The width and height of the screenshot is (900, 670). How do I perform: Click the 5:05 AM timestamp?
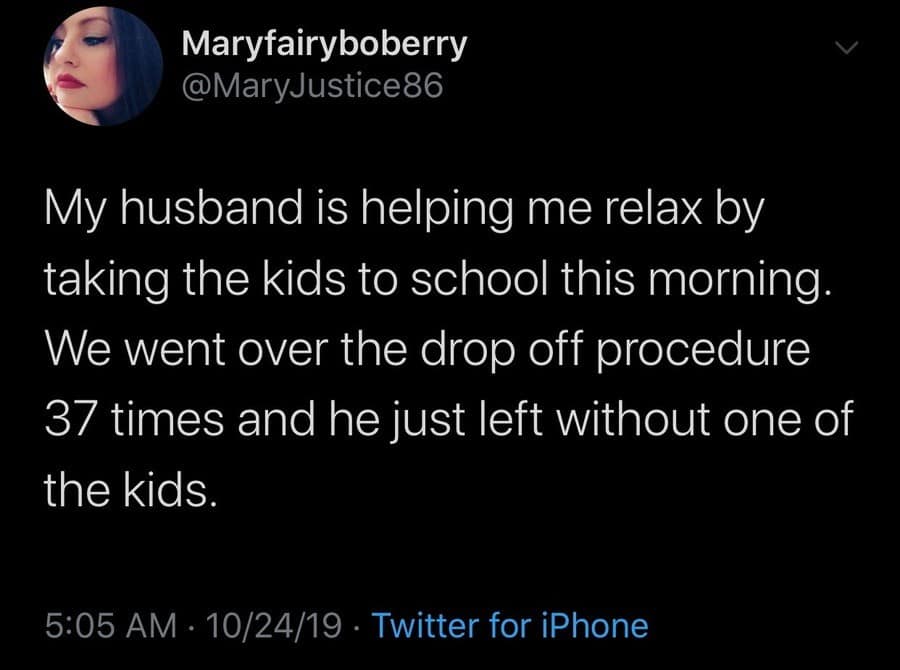[x=96, y=626]
